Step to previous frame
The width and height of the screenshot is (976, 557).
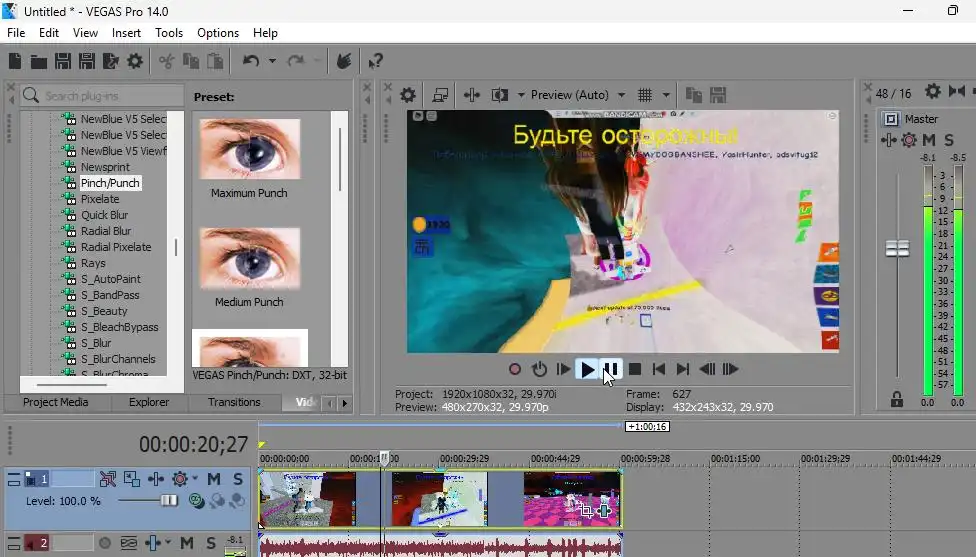pos(707,370)
